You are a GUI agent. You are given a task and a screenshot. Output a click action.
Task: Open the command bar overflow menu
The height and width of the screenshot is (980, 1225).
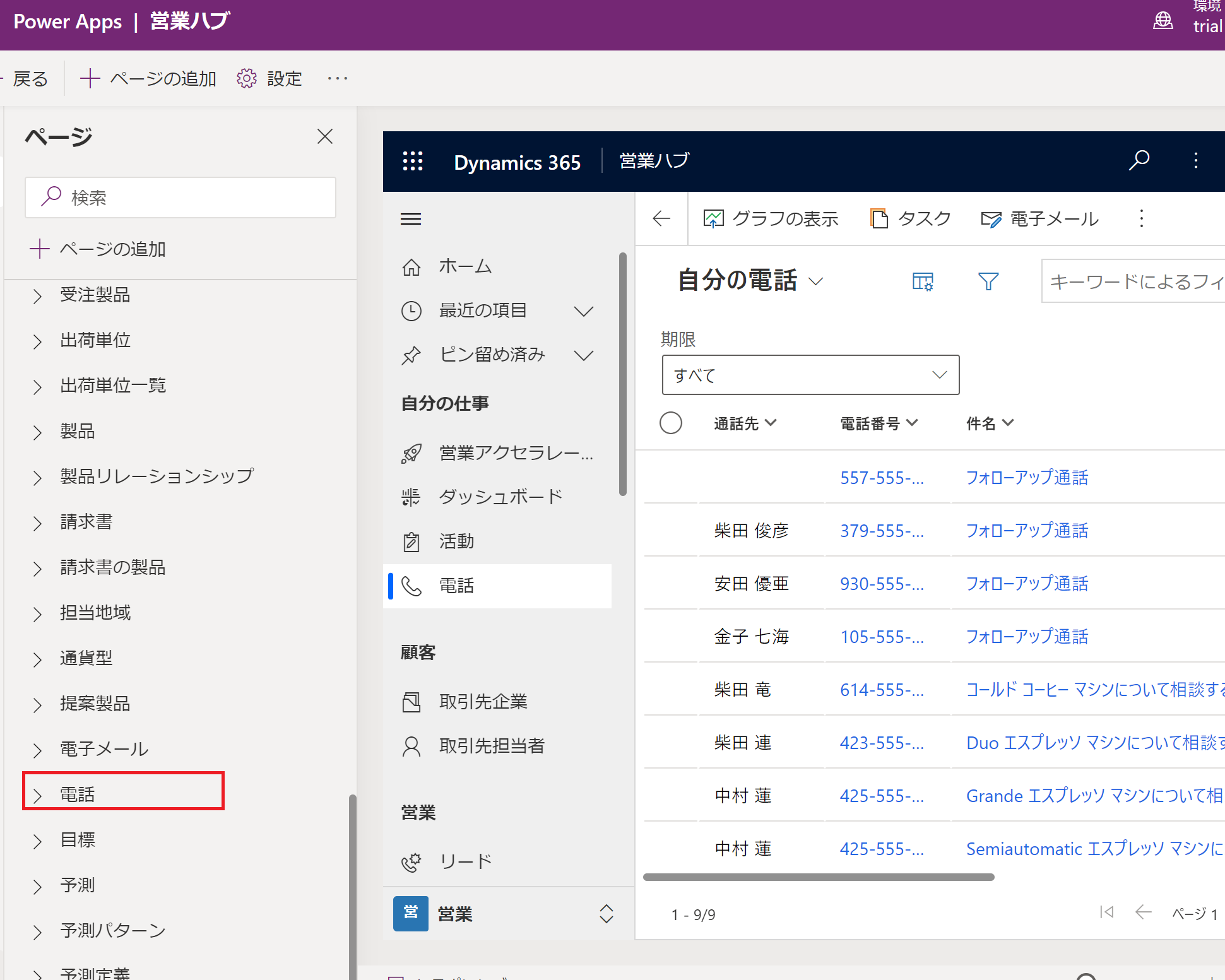[1141, 218]
